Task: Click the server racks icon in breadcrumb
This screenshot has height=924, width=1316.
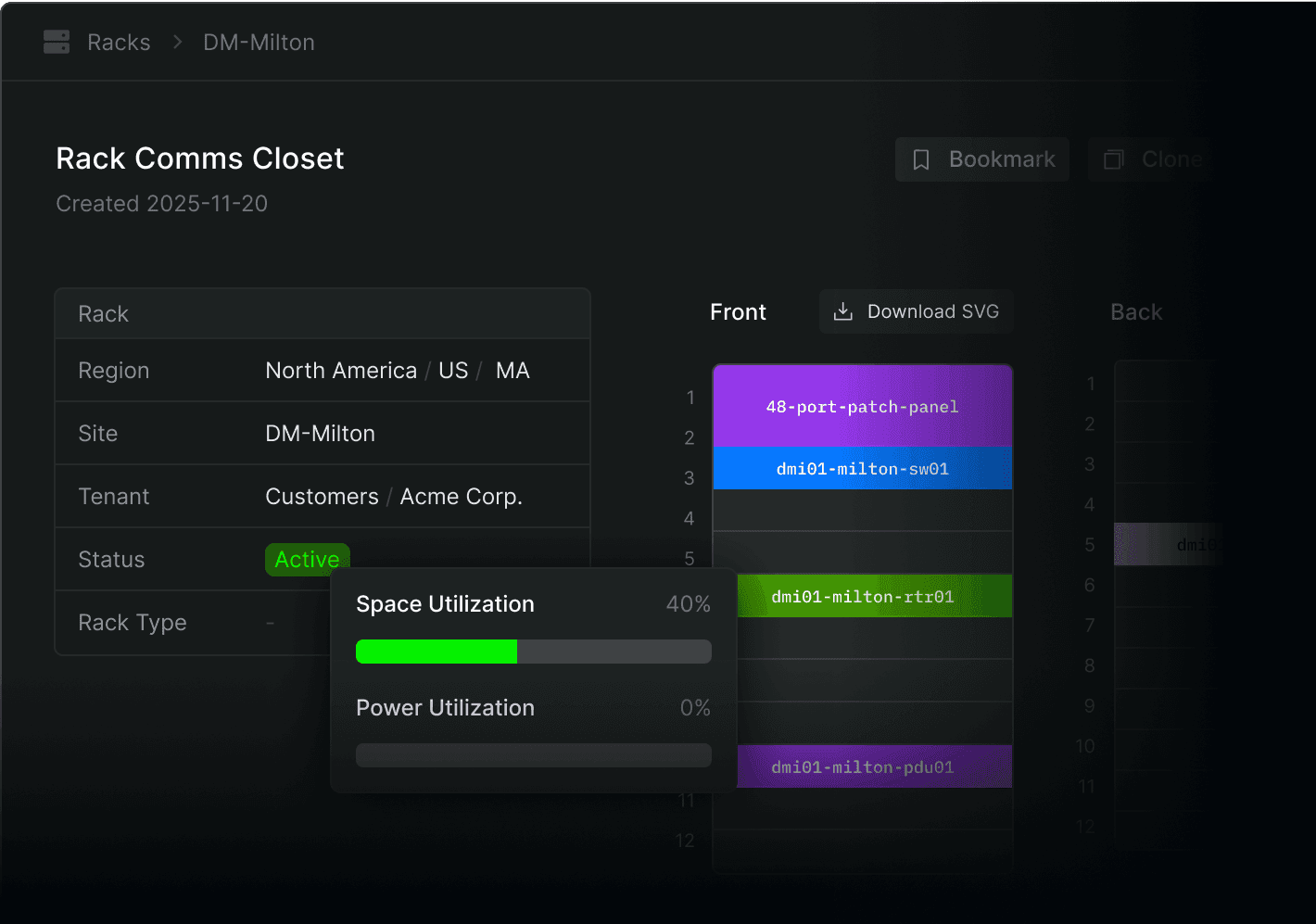Action: (57, 42)
